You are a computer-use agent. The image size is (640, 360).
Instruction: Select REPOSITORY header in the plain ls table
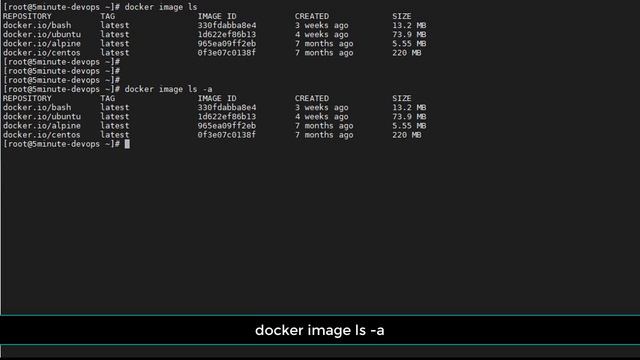pos(27,16)
